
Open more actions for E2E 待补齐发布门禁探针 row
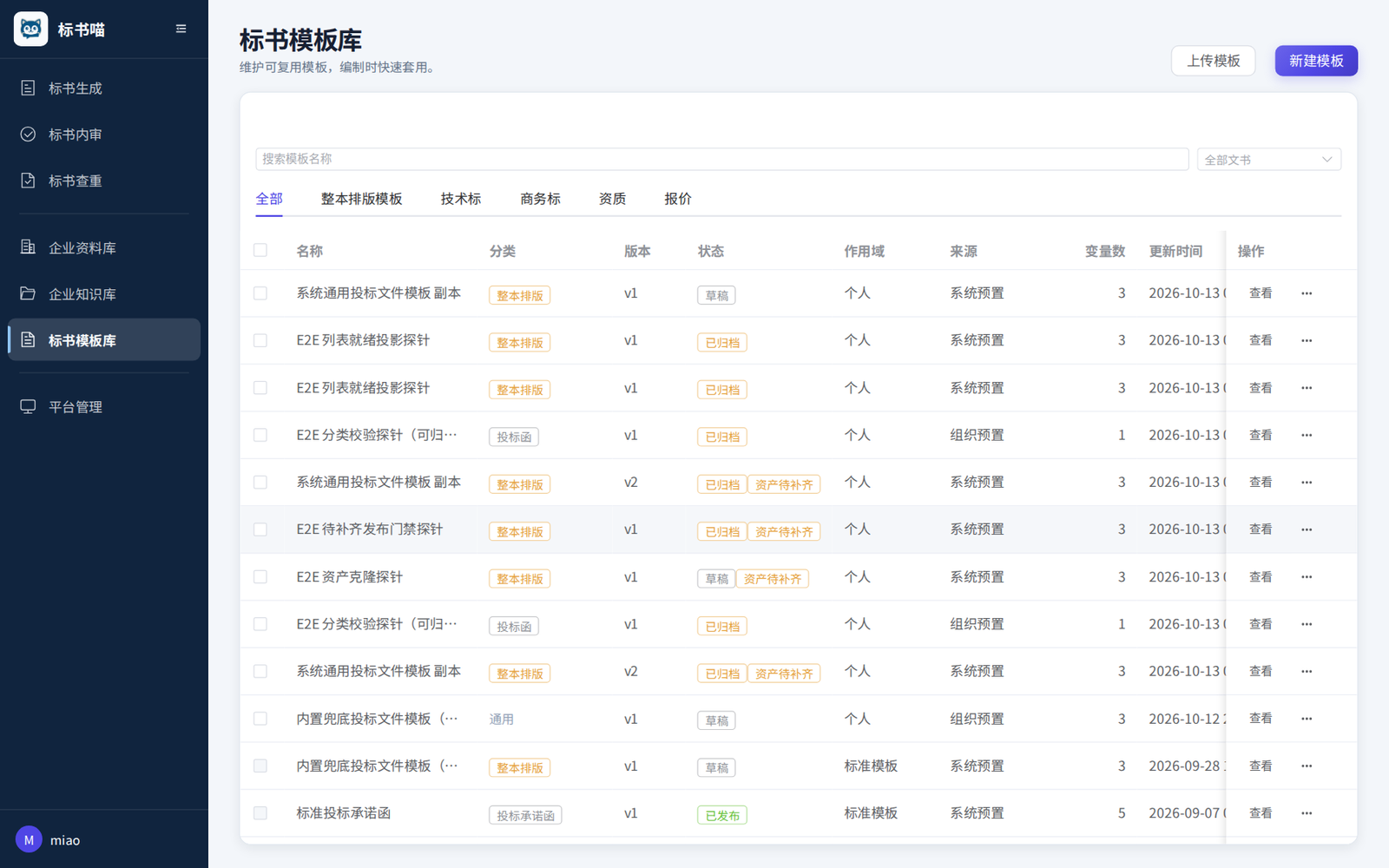click(1307, 529)
